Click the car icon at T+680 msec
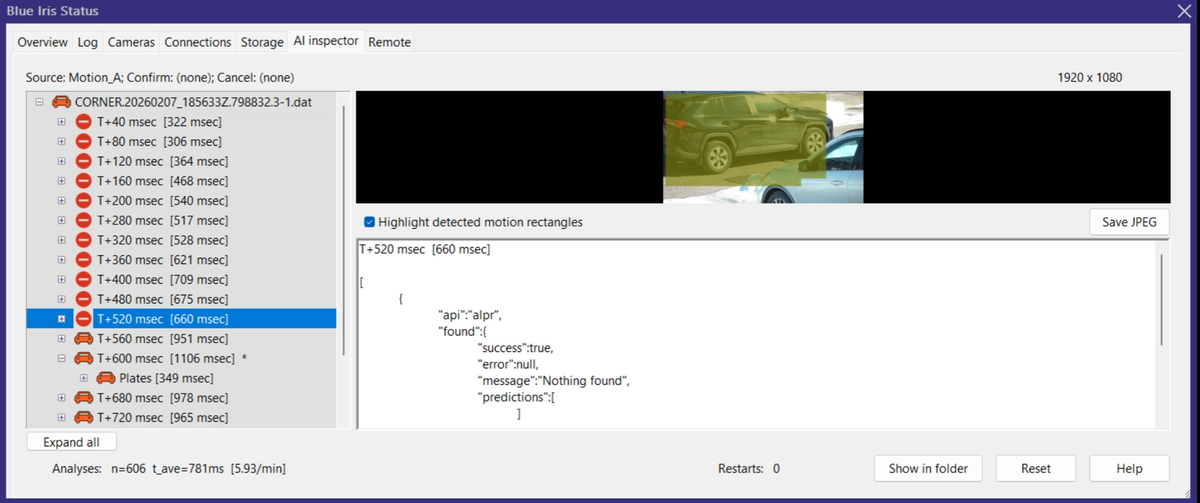 point(84,398)
